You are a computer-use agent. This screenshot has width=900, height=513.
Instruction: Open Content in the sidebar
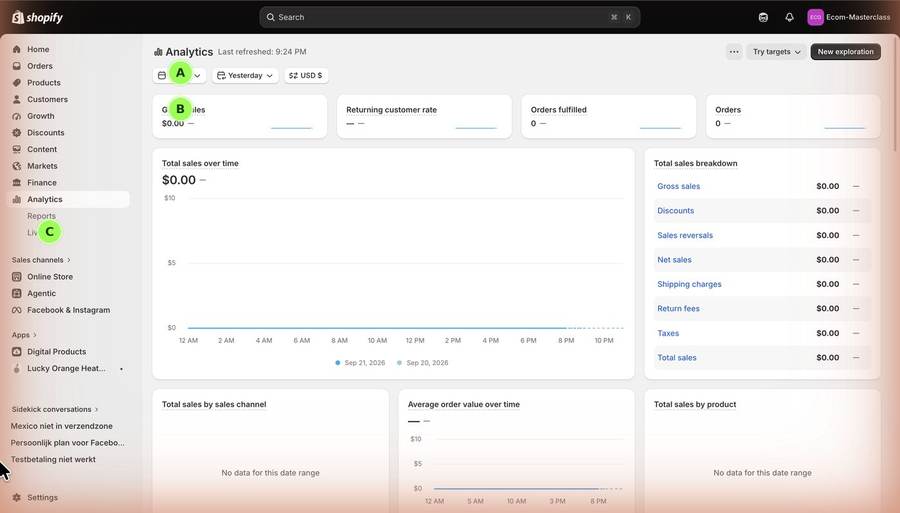[42, 149]
